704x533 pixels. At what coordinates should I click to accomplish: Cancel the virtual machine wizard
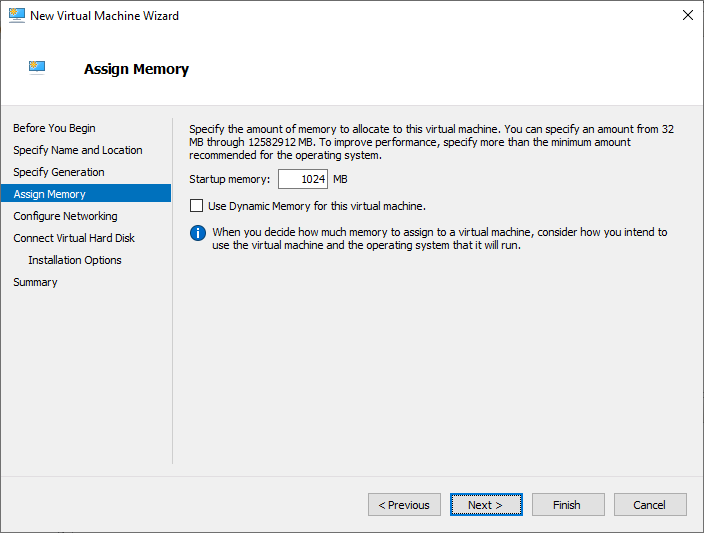[x=650, y=505]
